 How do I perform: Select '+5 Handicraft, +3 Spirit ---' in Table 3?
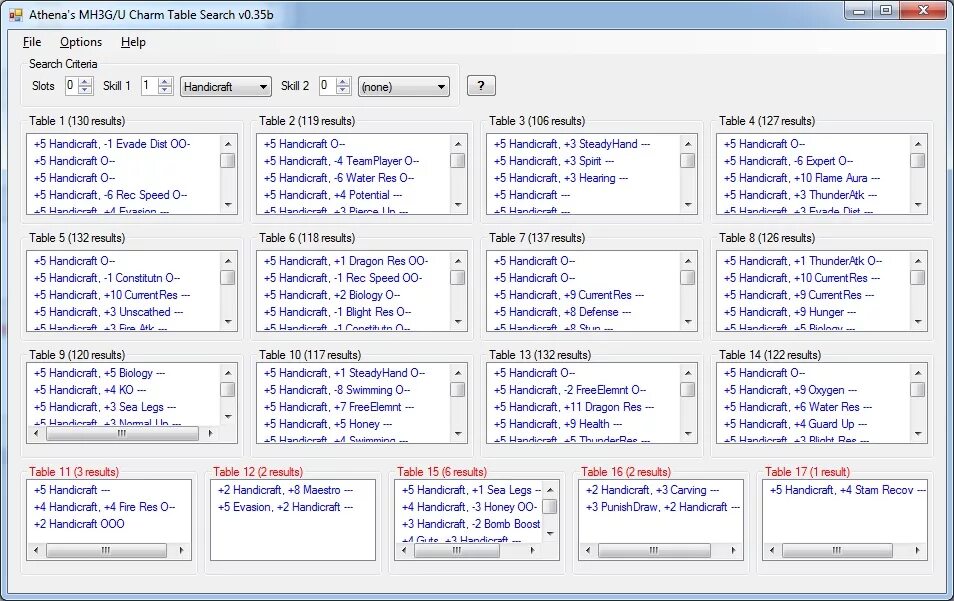[x=554, y=161]
